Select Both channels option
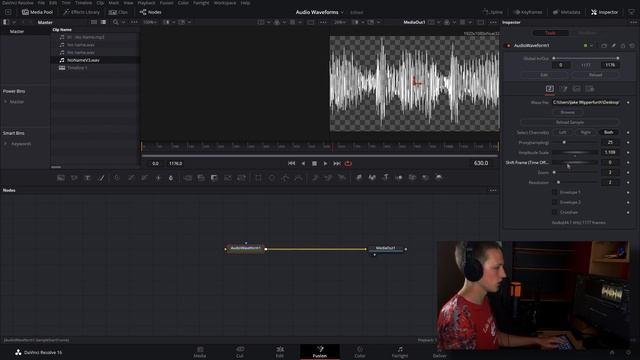640x360 pixels. point(609,132)
